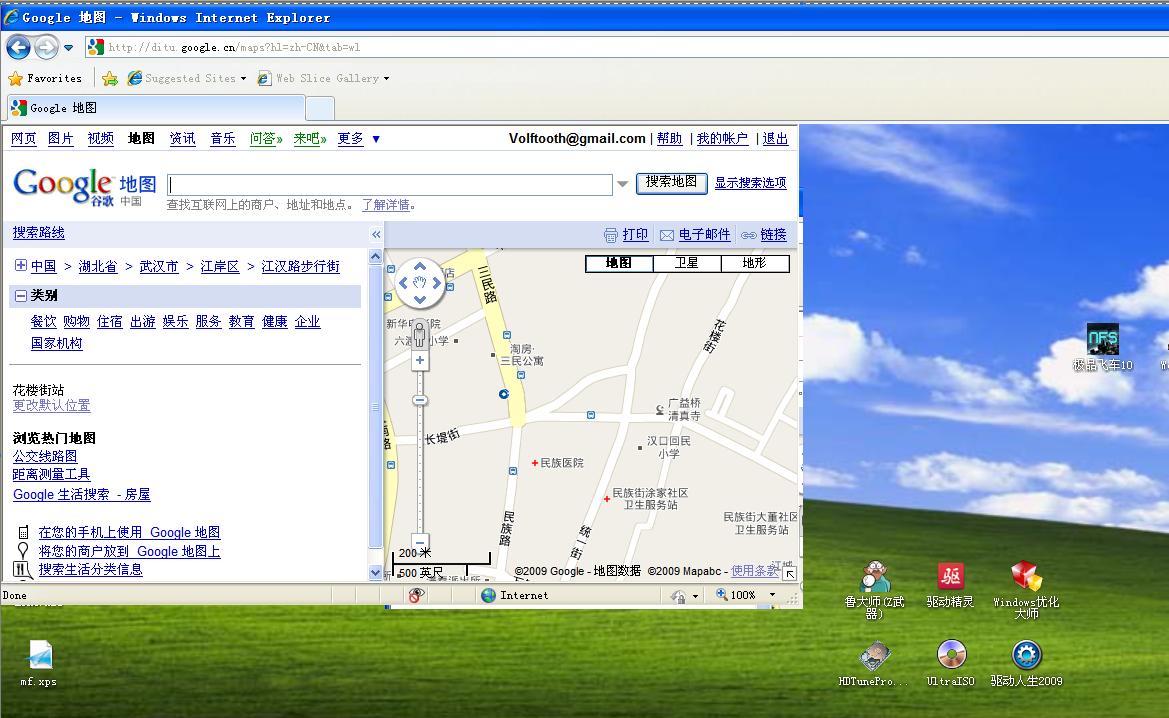Select 江岸区 in the breadcrumb
This screenshot has width=1169, height=718.
click(220, 266)
